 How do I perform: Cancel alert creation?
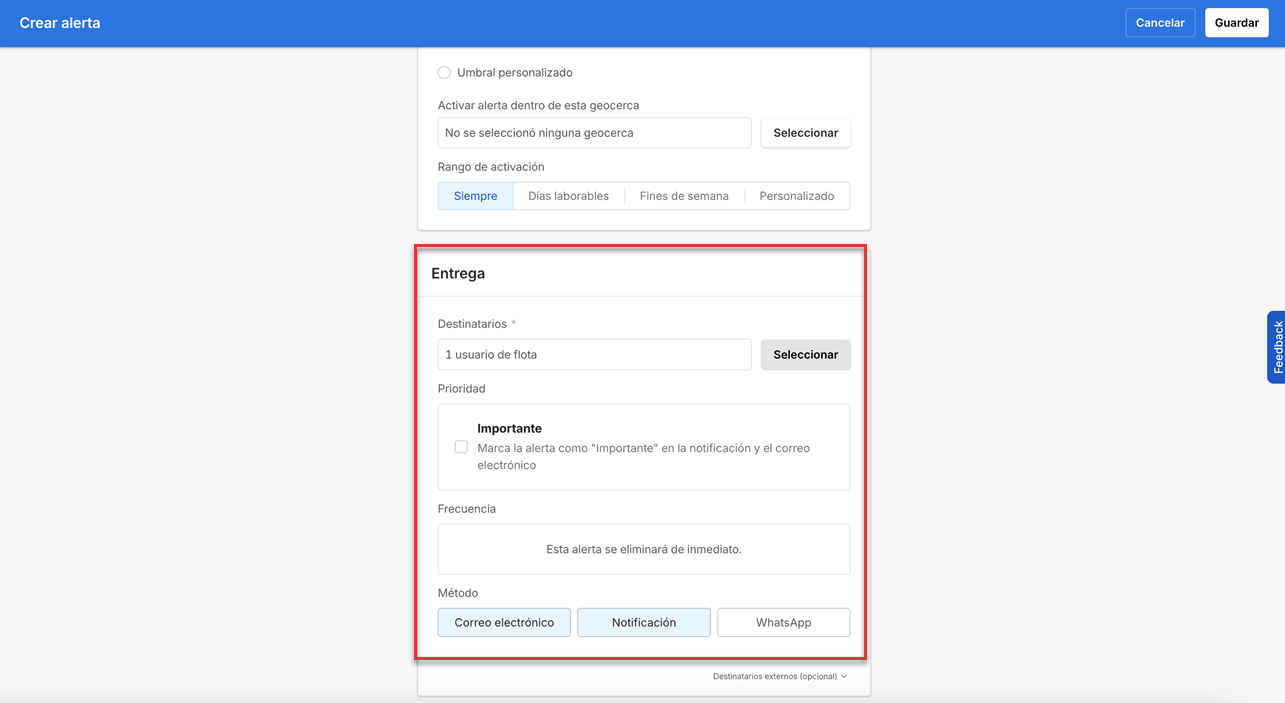coord(1160,22)
